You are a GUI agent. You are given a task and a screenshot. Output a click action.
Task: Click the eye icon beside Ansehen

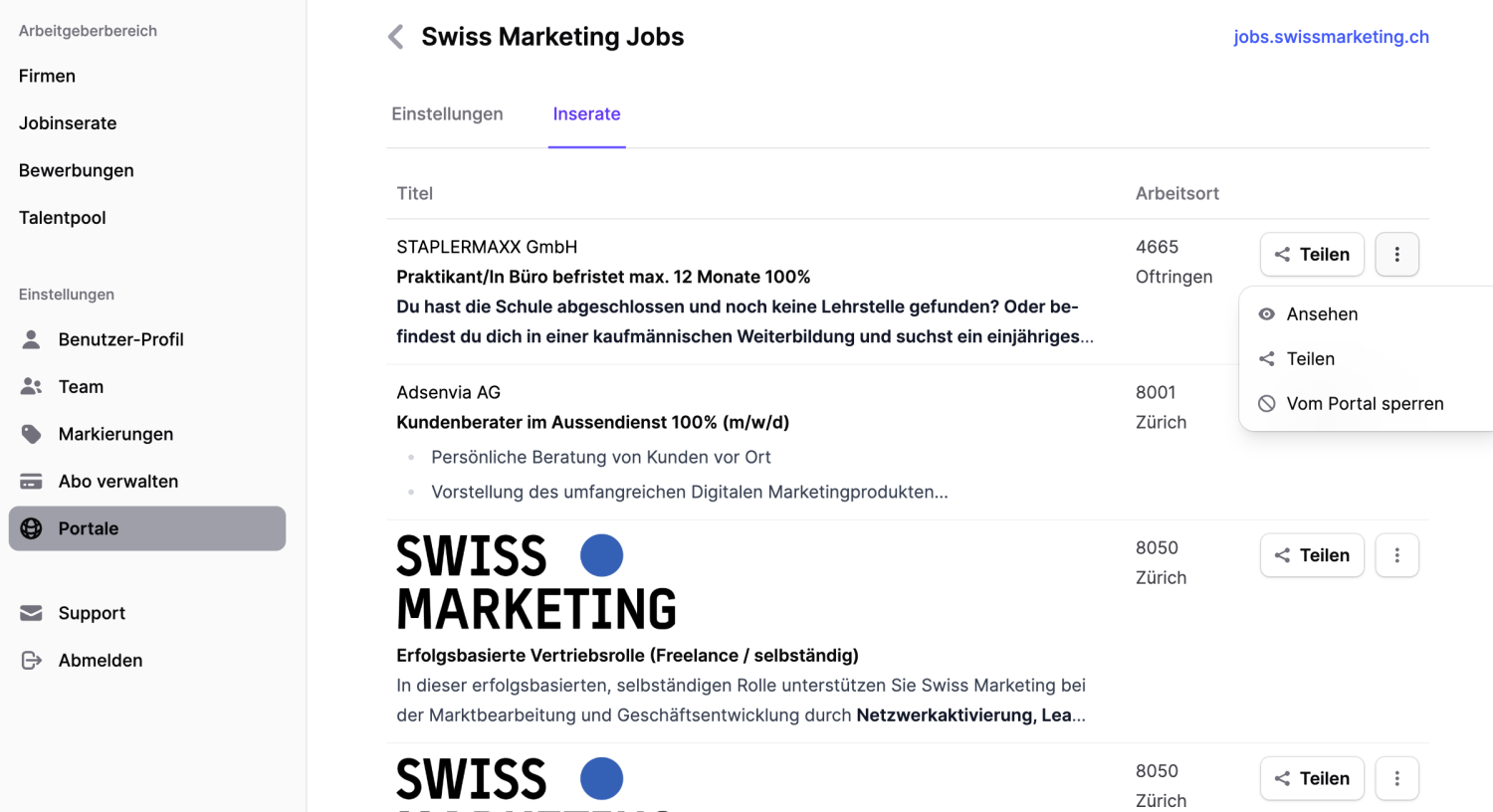(x=1266, y=313)
